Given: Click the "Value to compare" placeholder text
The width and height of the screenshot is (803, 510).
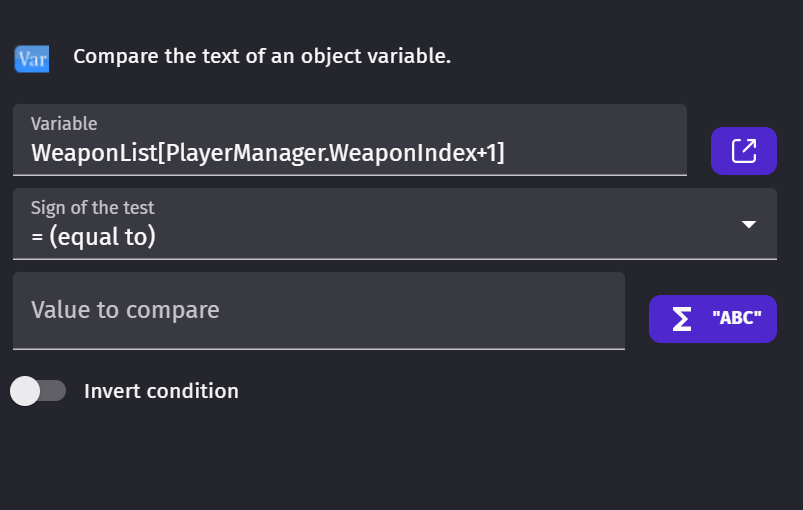Looking at the screenshot, I should [125, 310].
